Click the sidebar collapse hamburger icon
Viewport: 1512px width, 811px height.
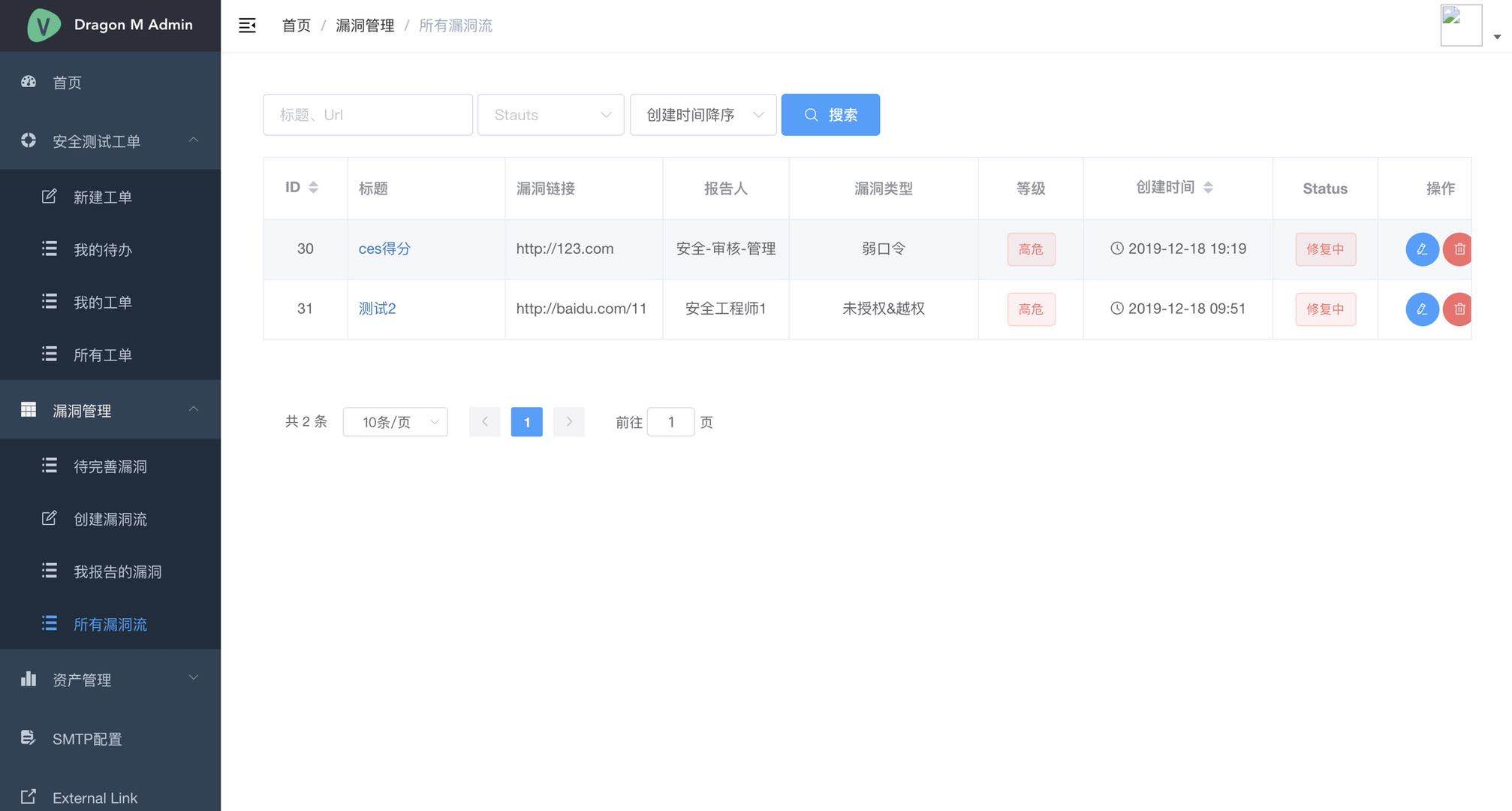tap(247, 26)
